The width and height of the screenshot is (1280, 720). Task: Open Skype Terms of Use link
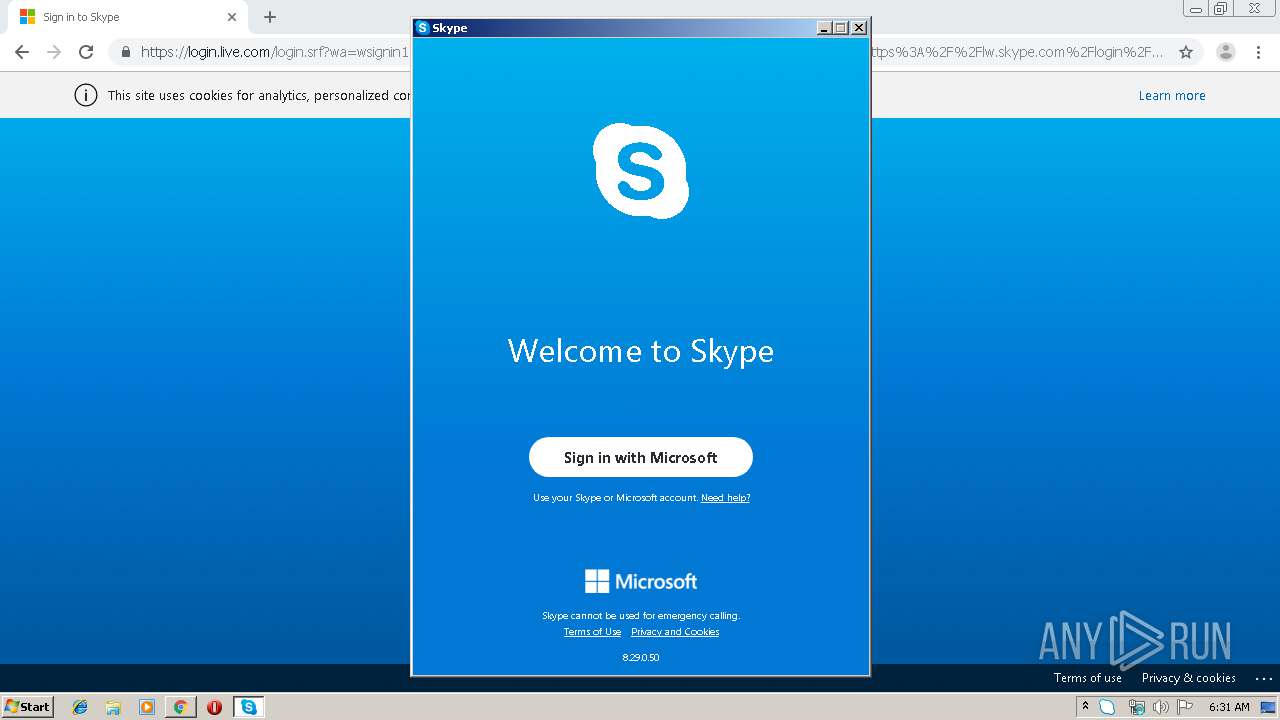592,632
